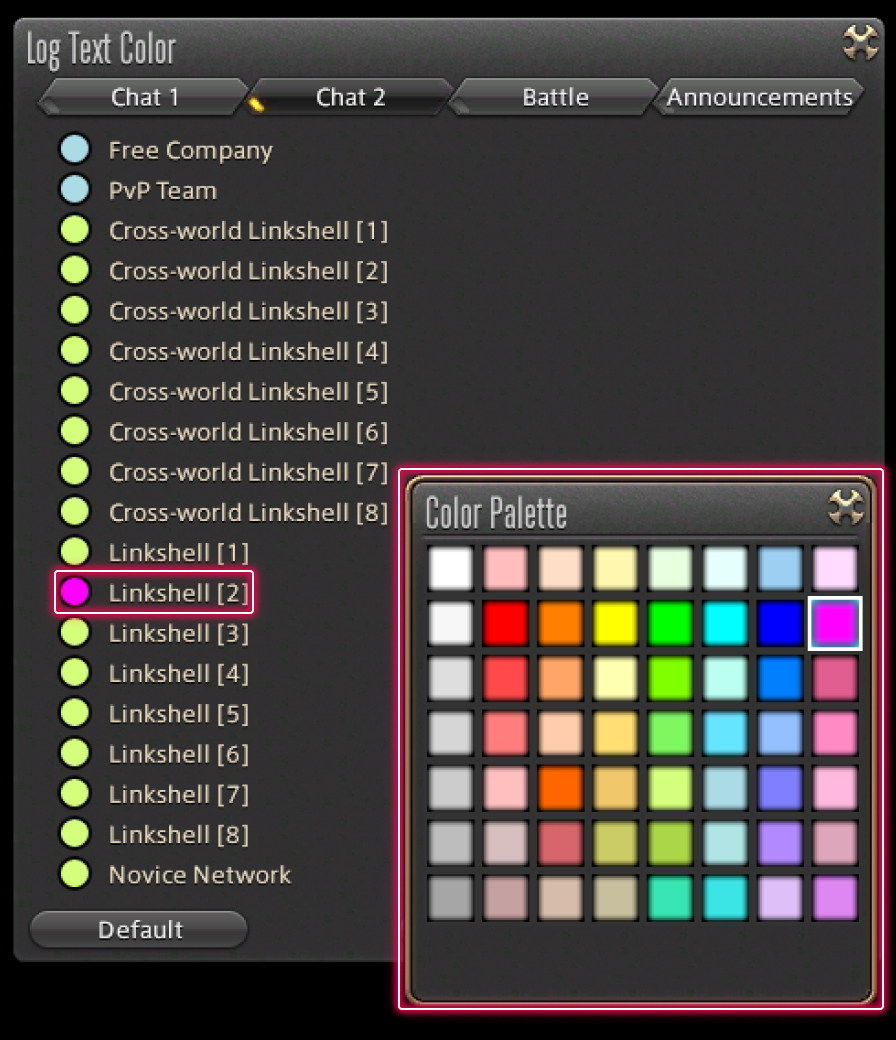Click the Cross-world Linkshell [5] color circle
896x1040 pixels.
click(x=75, y=391)
